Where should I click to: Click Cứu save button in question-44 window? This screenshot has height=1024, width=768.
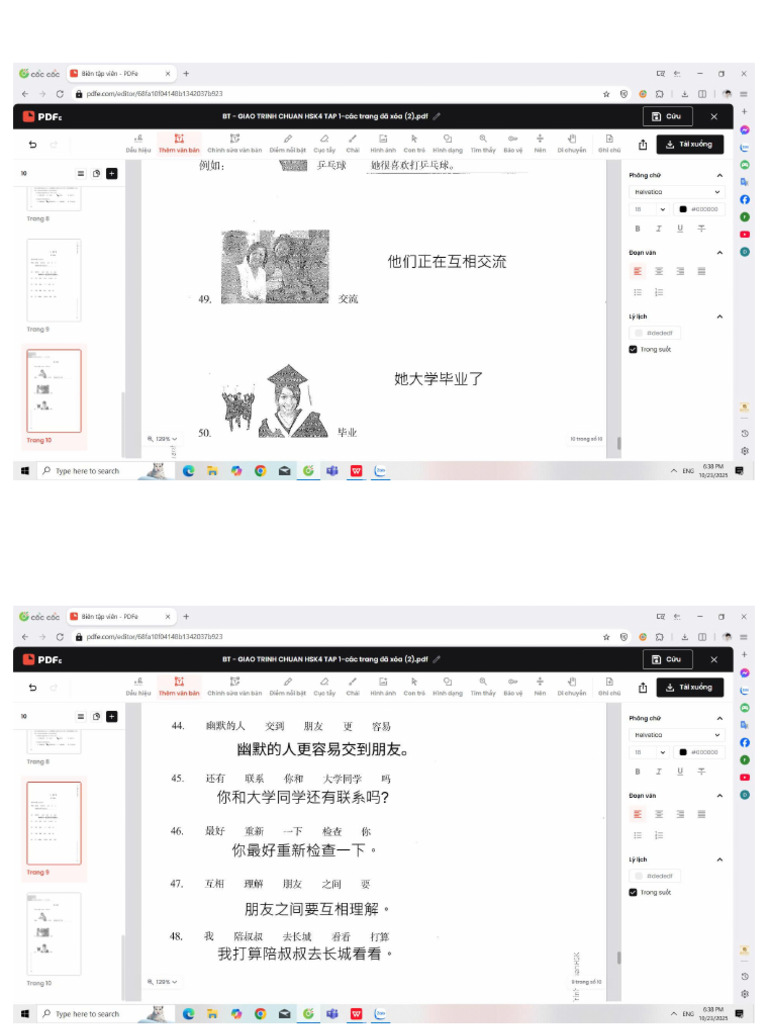click(x=667, y=659)
